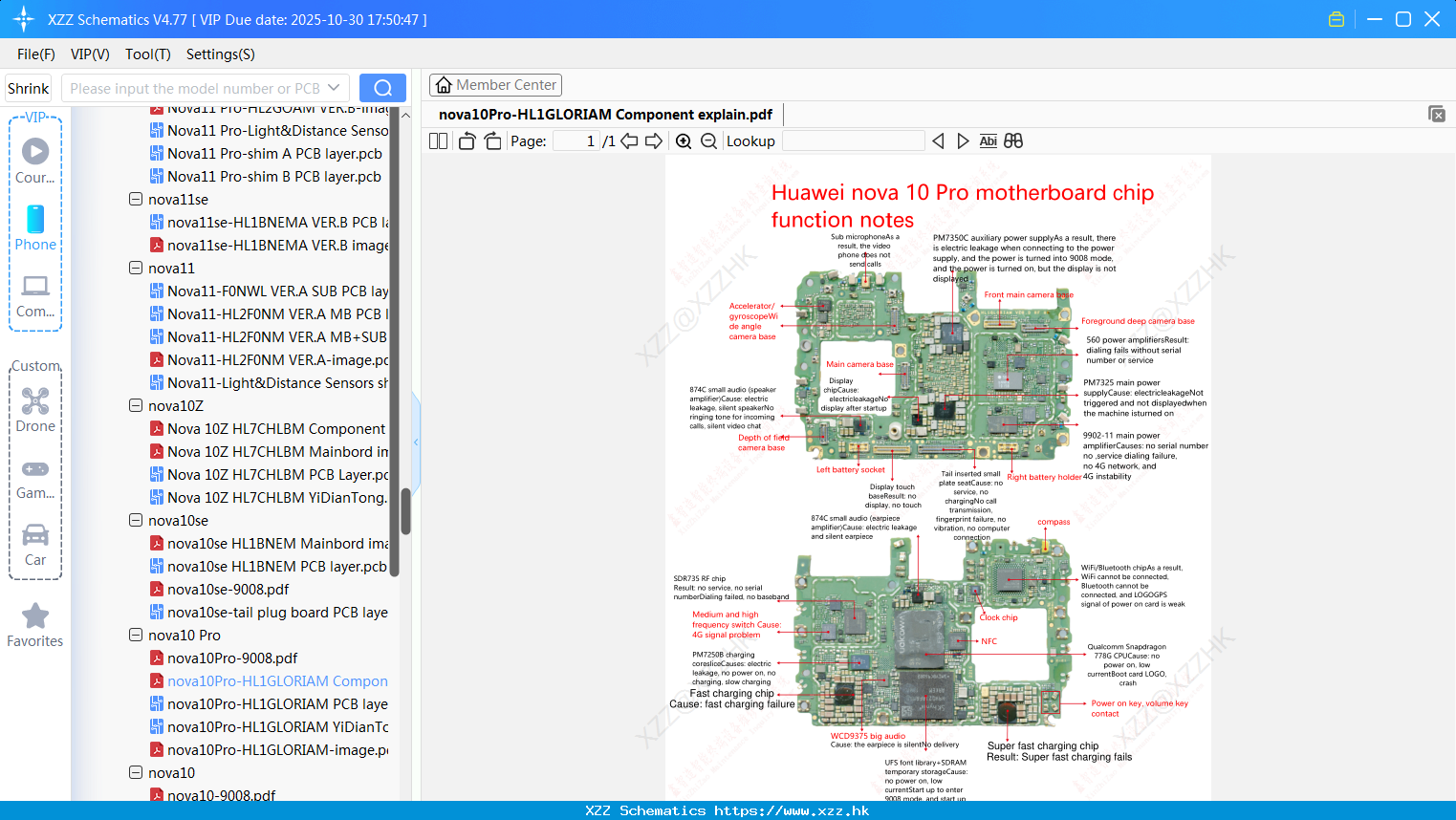Open Nova11 Pro-shim A PCB layer.pcb
This screenshot has width=1456, height=820.
(266, 154)
